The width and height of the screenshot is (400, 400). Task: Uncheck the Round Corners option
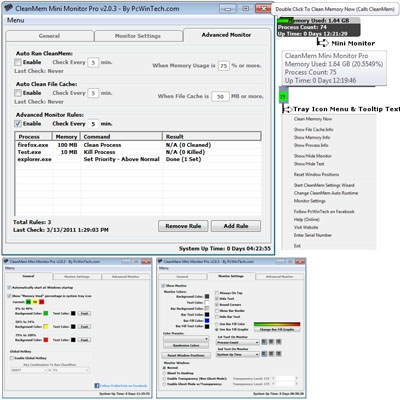click(217, 305)
